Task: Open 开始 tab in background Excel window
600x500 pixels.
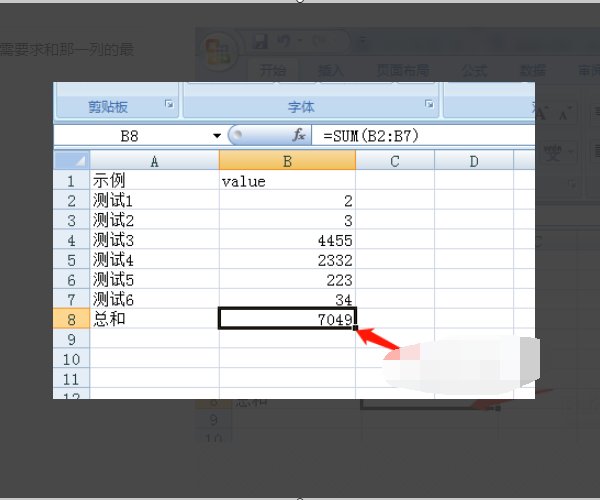Action: point(273,70)
